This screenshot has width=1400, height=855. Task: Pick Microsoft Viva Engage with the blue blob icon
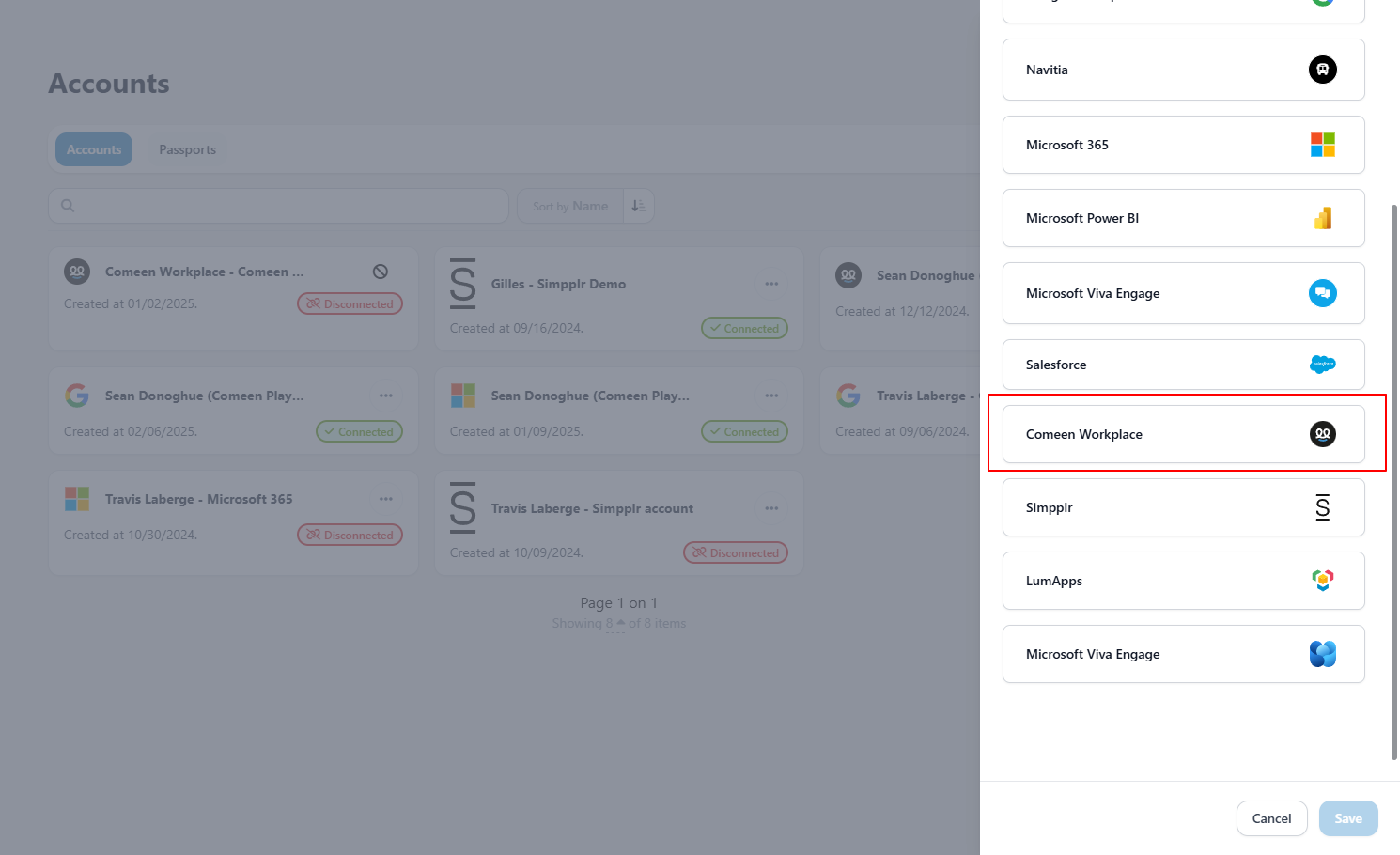pyautogui.click(x=1183, y=654)
